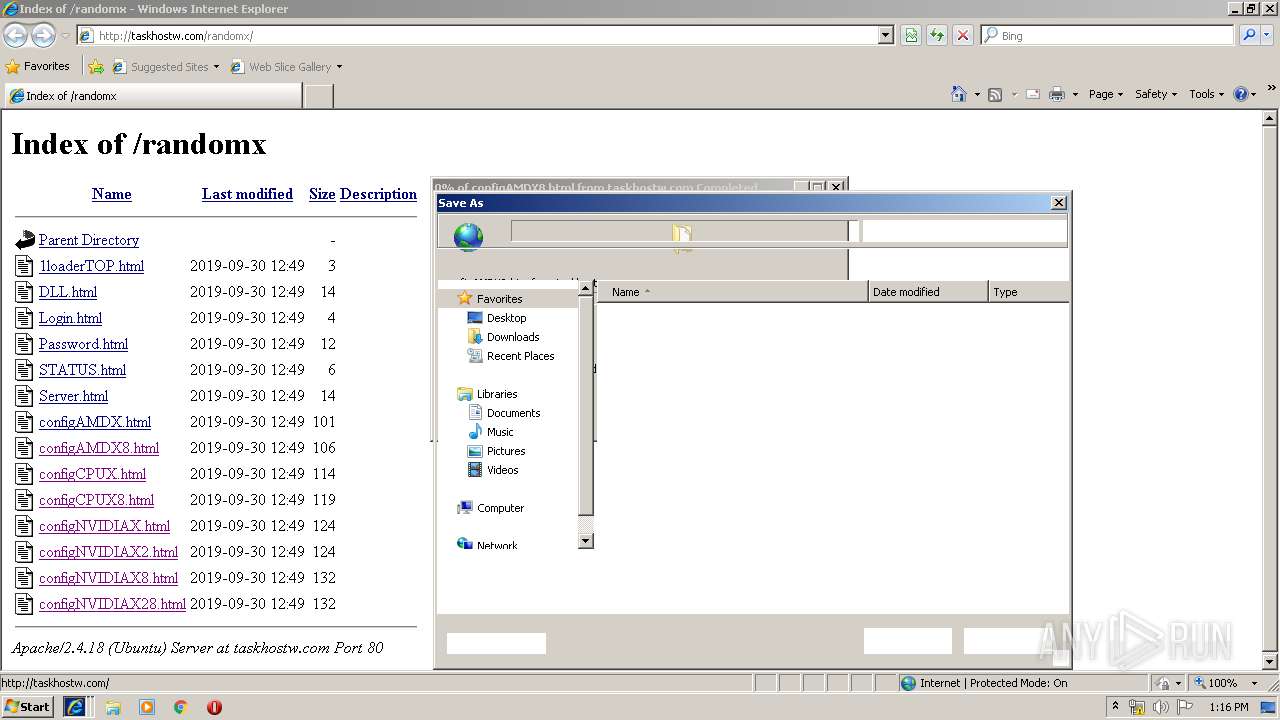The image size is (1280, 720).
Task: Select Recent Places in Save As pane
Action: click(x=520, y=356)
